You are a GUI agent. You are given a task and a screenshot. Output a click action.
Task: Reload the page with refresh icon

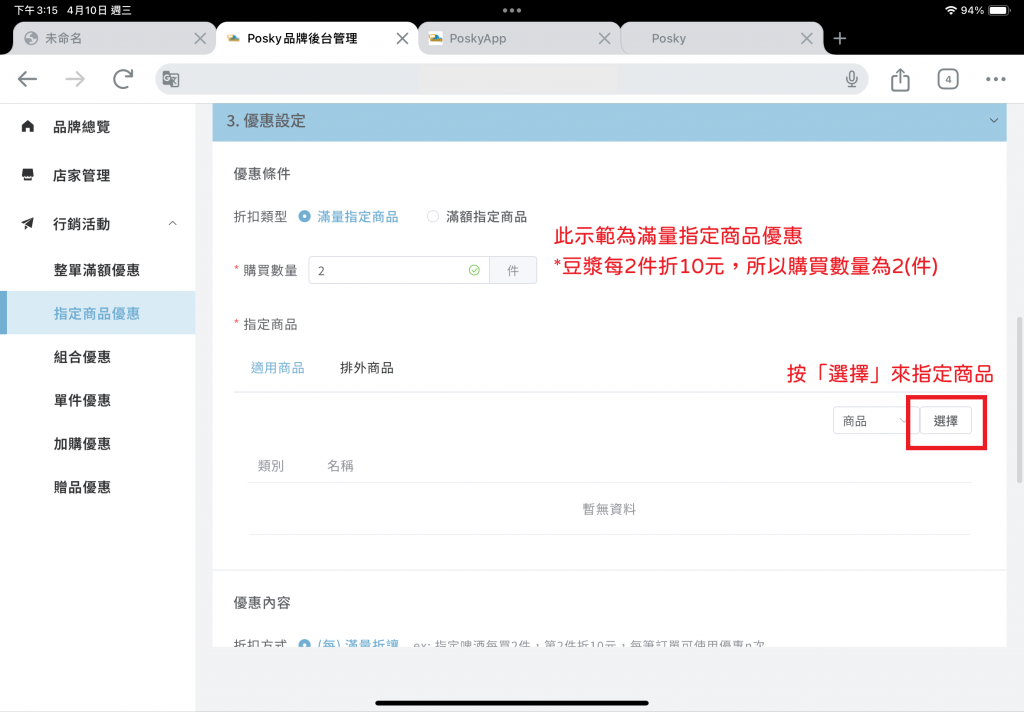[123, 79]
